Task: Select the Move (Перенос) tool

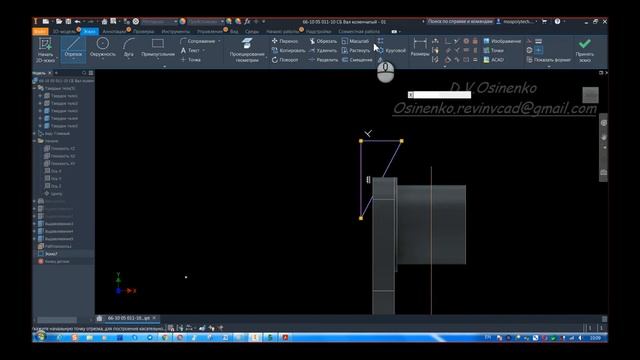Action: pyautogui.click(x=285, y=41)
